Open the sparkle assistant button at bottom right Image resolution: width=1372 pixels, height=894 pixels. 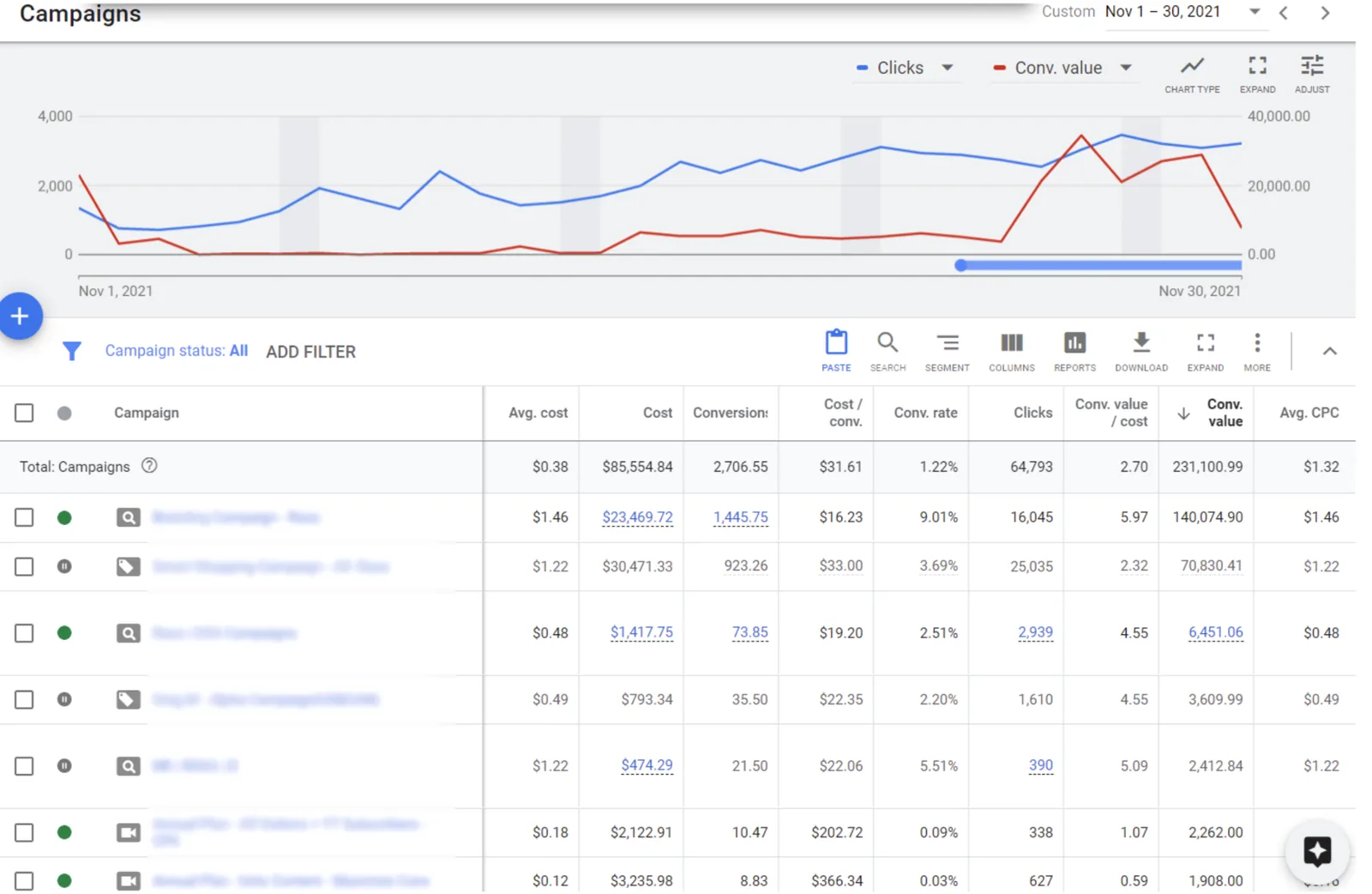pos(1317,851)
